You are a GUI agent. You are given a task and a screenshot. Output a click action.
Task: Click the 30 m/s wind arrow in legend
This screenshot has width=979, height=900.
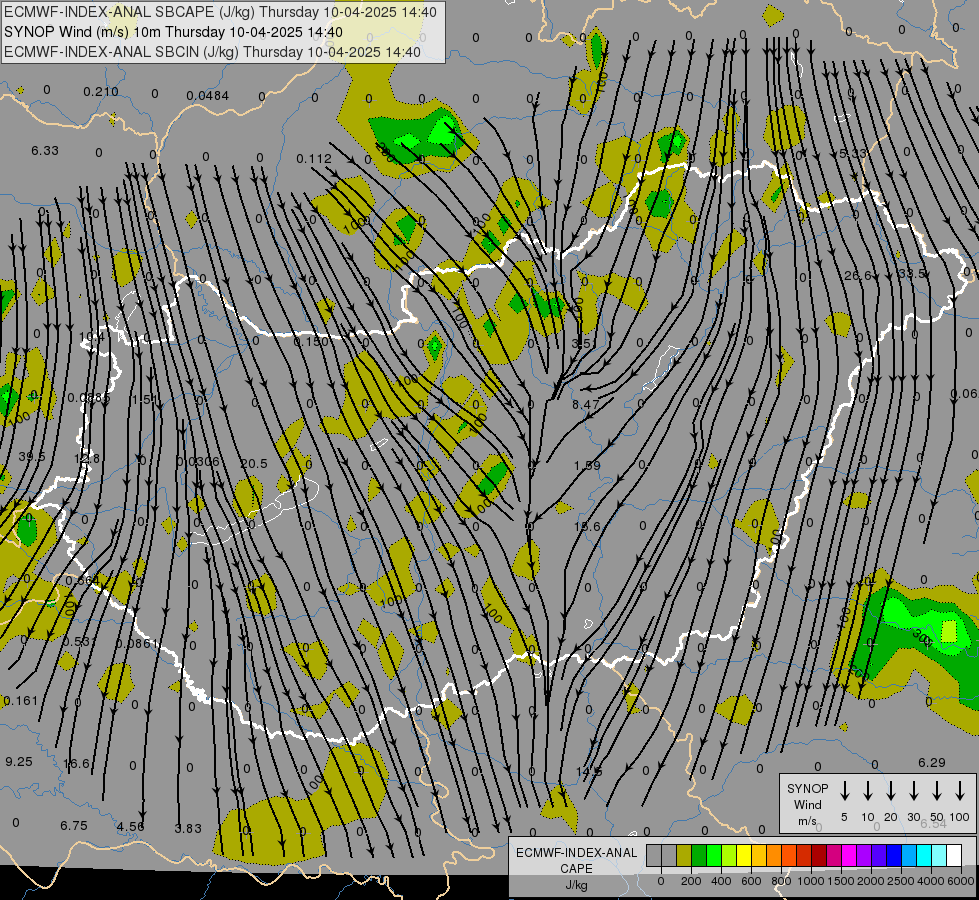[x=913, y=791]
